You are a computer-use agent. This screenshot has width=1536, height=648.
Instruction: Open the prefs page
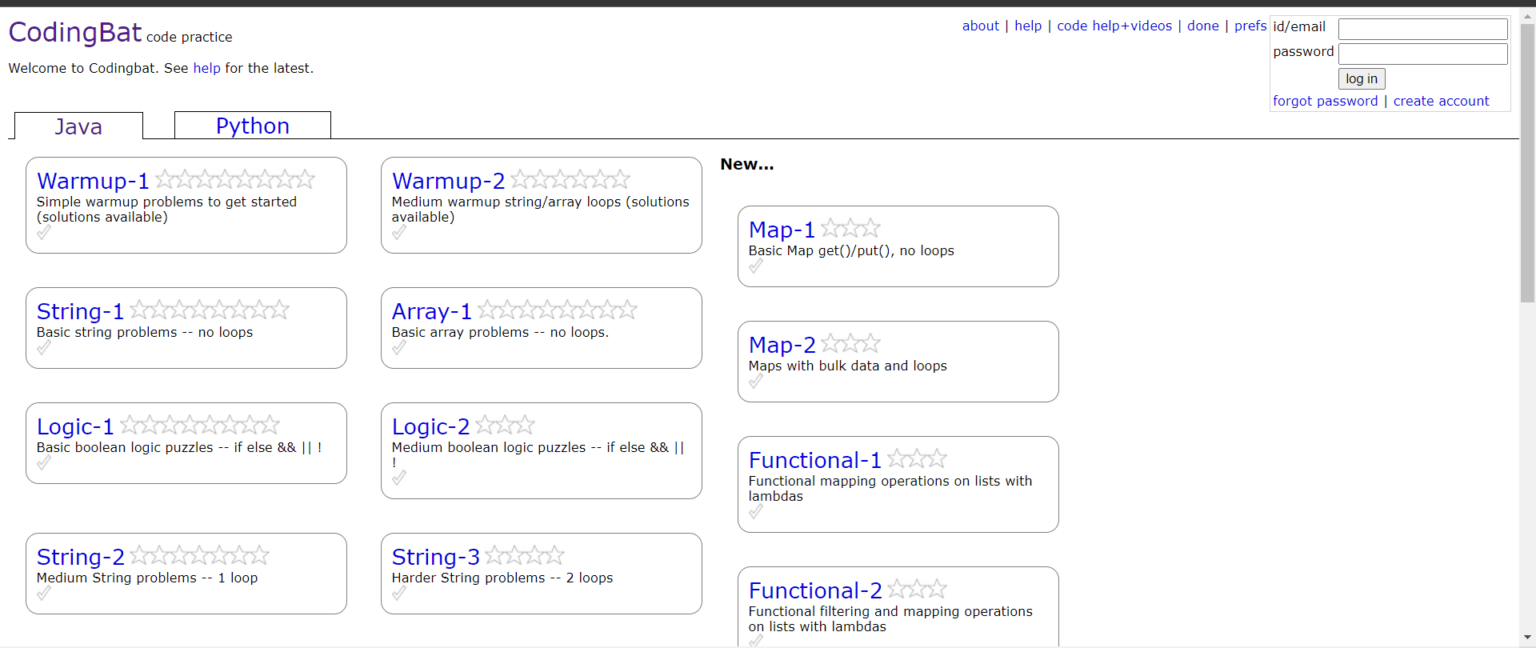coord(1250,26)
